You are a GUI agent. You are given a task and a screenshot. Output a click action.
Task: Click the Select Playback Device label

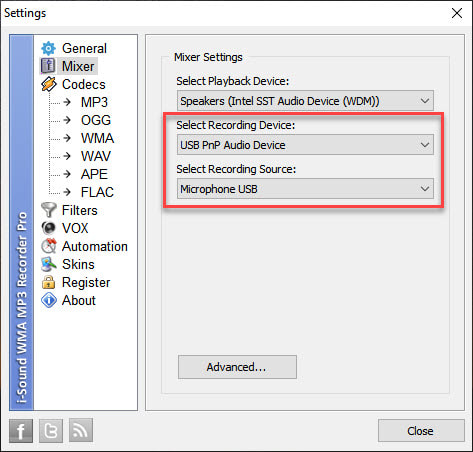tap(233, 81)
